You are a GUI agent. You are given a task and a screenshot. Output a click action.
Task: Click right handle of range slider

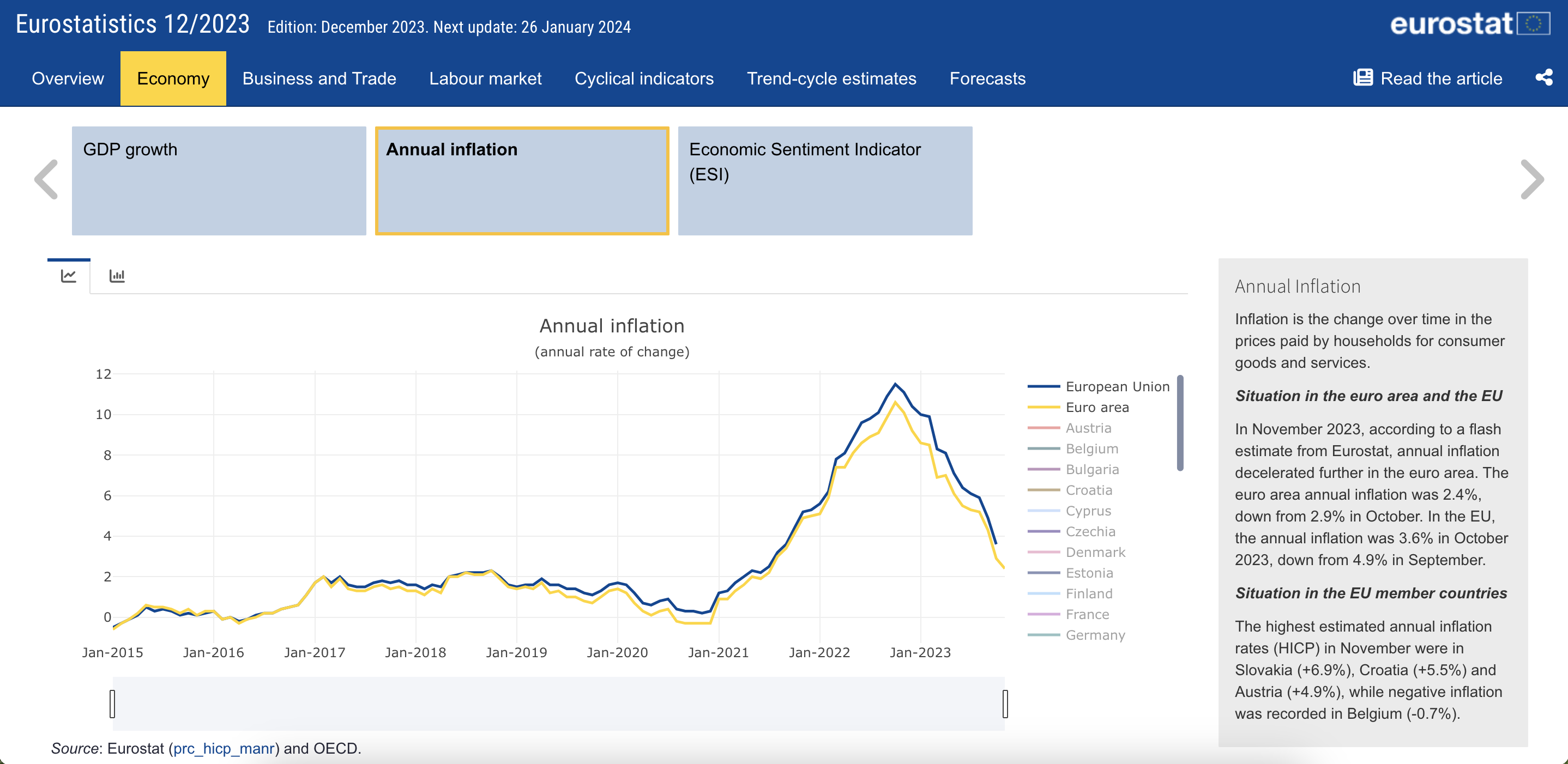[x=1005, y=704]
